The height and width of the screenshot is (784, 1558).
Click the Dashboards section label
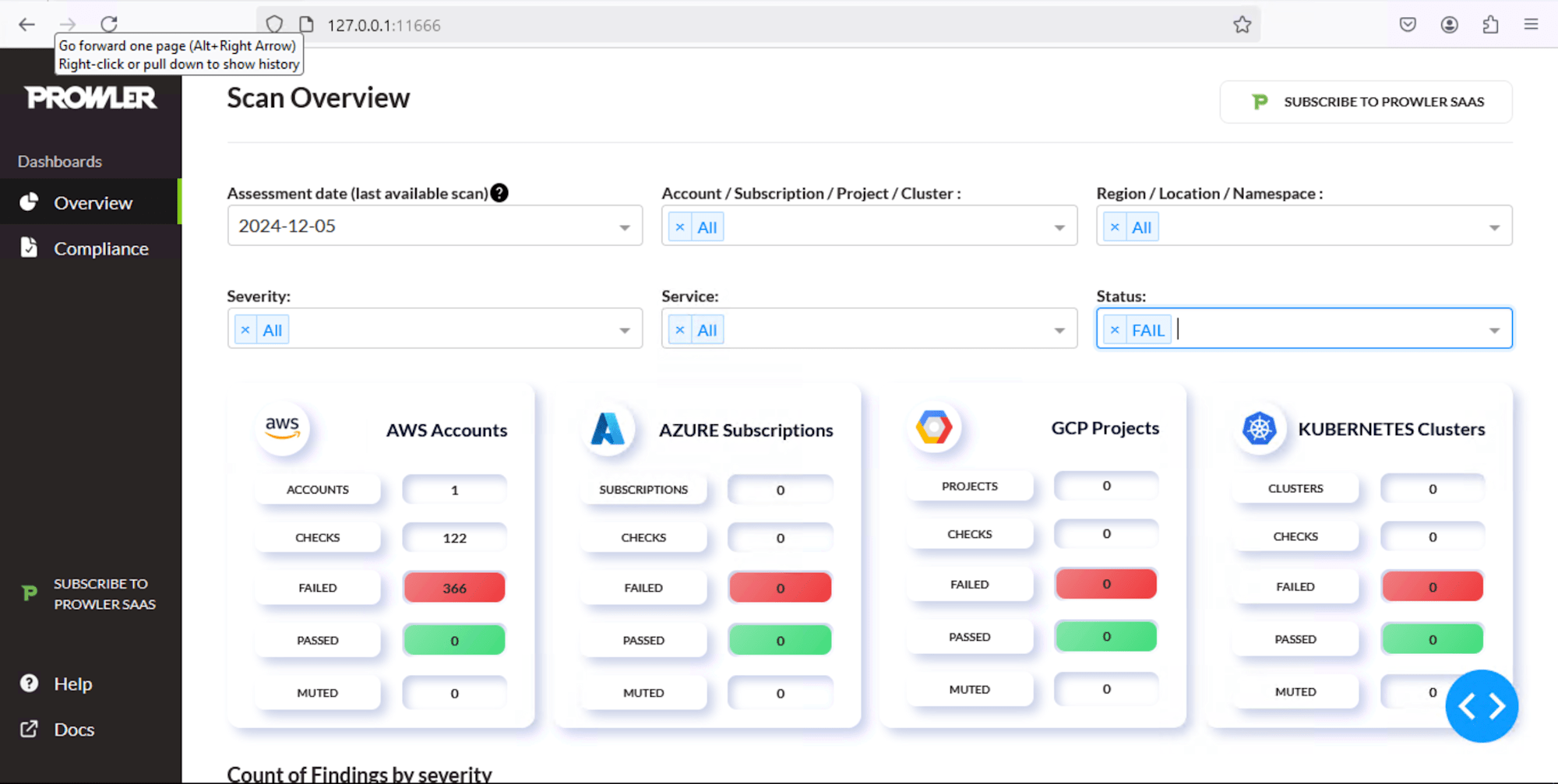click(x=60, y=161)
